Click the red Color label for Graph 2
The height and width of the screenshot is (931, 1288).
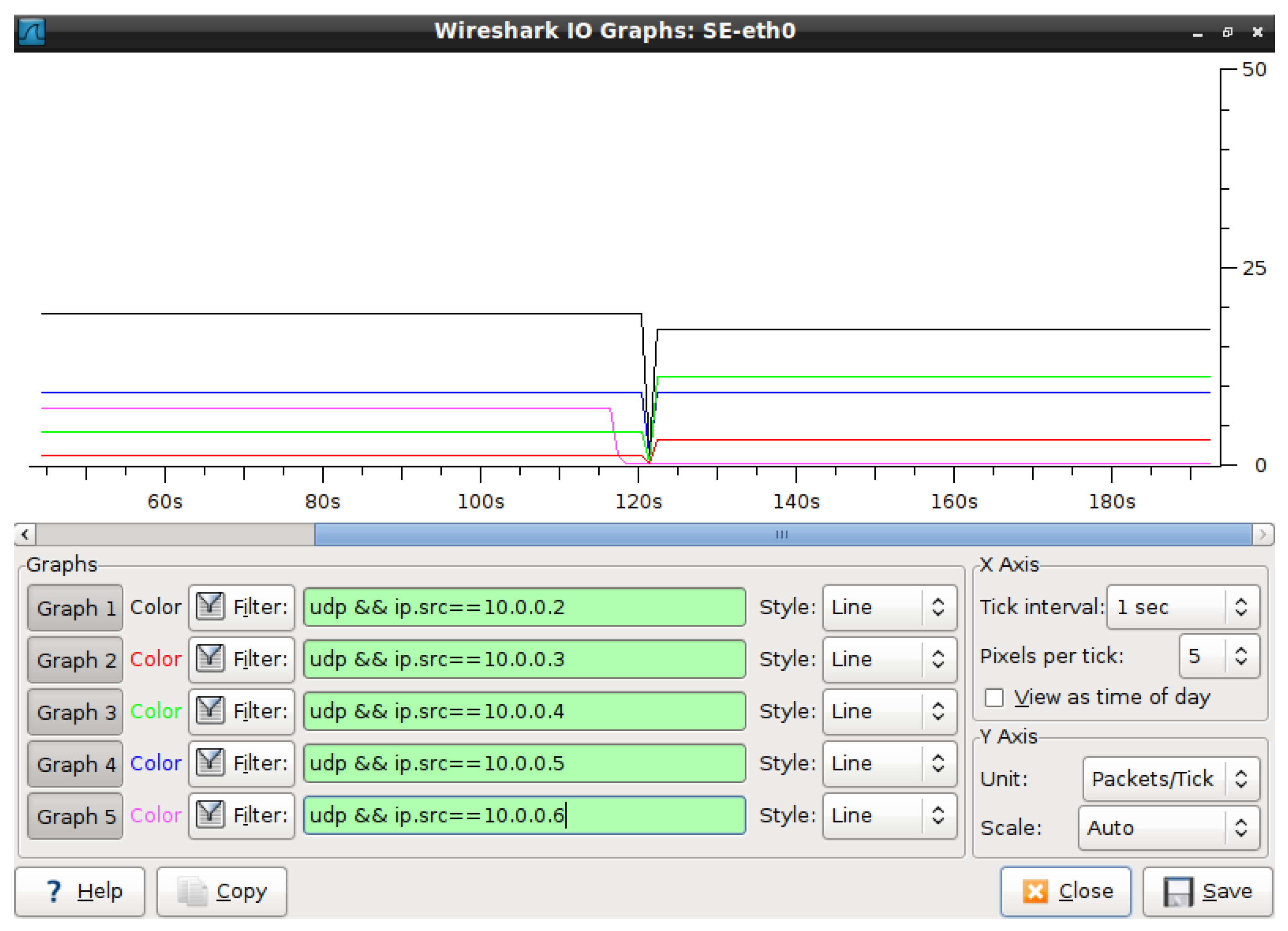[155, 659]
